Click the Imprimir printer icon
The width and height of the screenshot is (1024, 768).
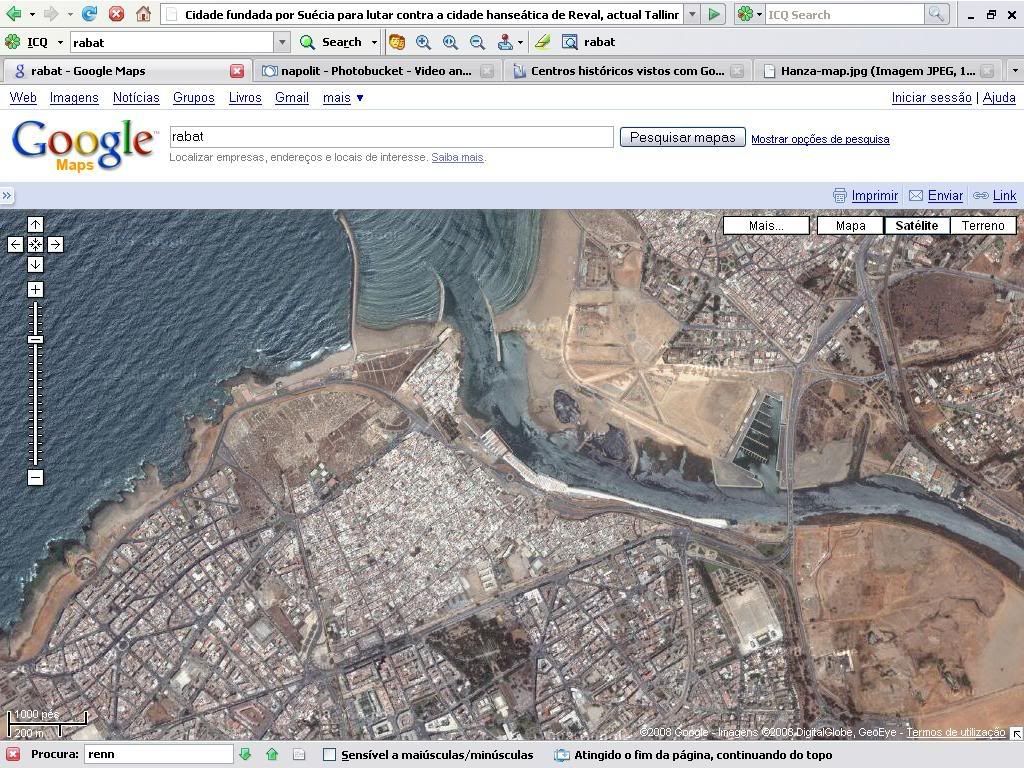839,196
